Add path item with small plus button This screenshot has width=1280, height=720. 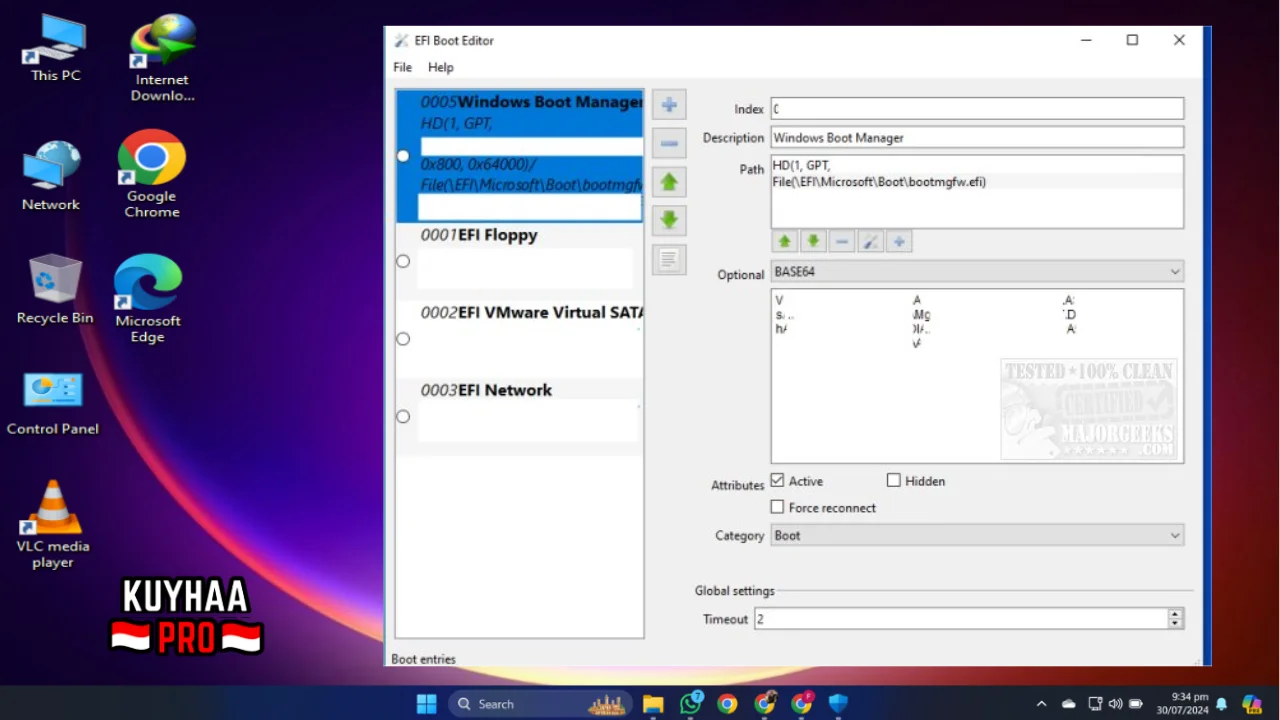(899, 241)
